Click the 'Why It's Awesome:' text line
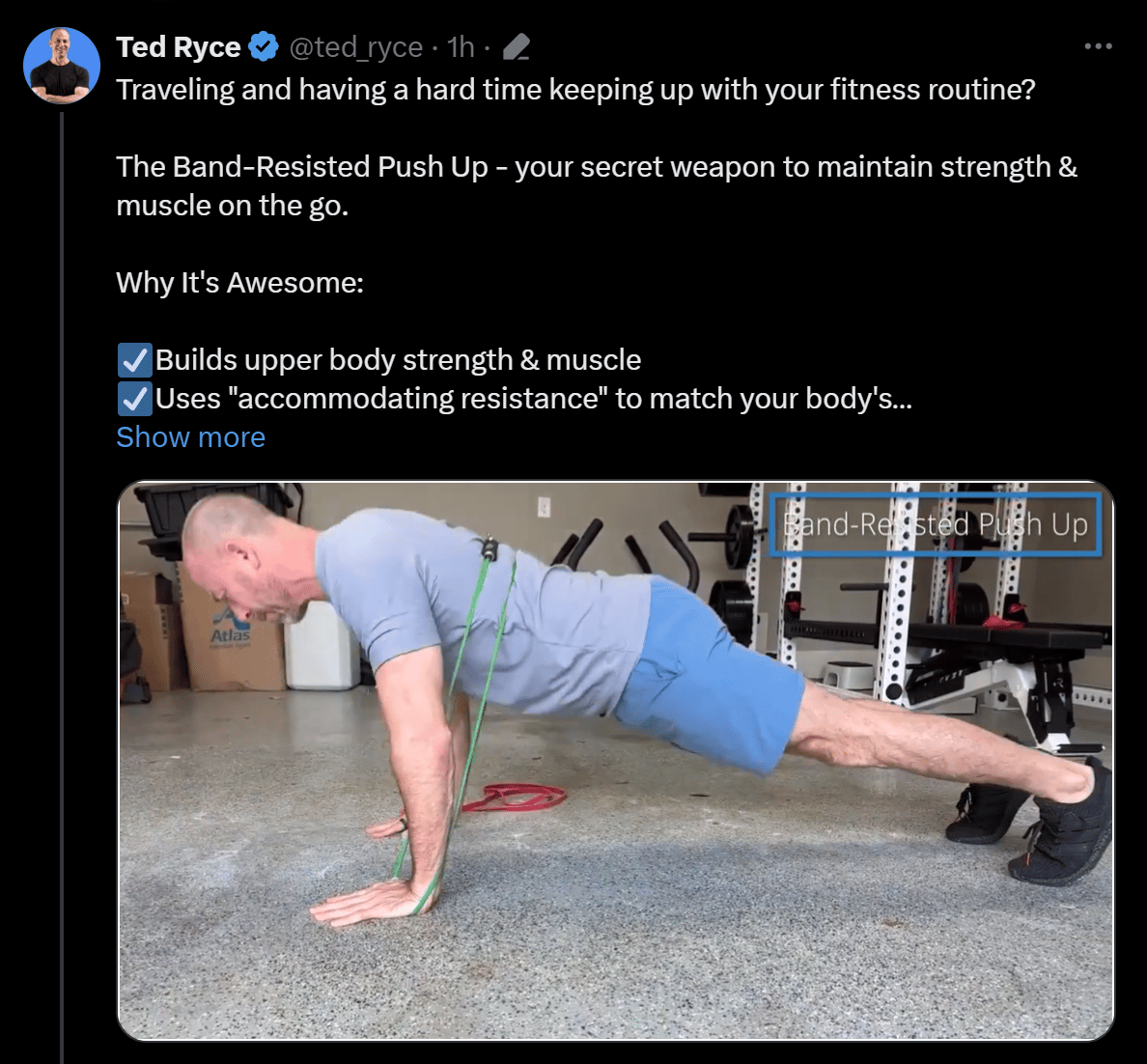This screenshot has width=1147, height=1064. (x=240, y=283)
